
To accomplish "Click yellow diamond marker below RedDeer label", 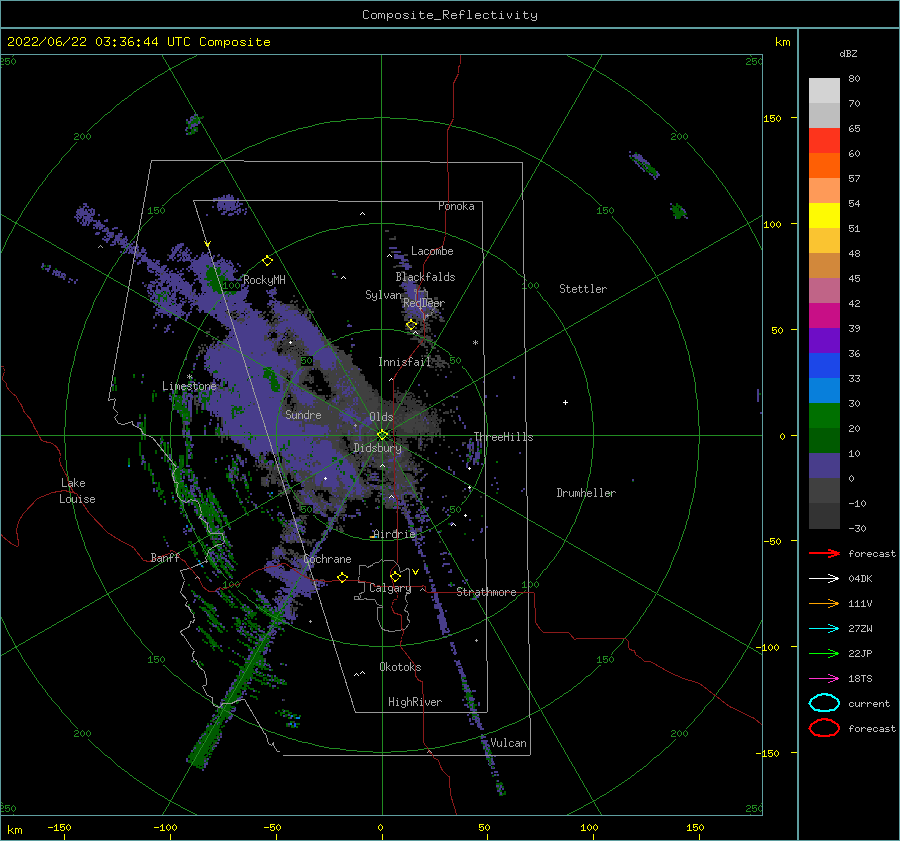I will 411,325.
